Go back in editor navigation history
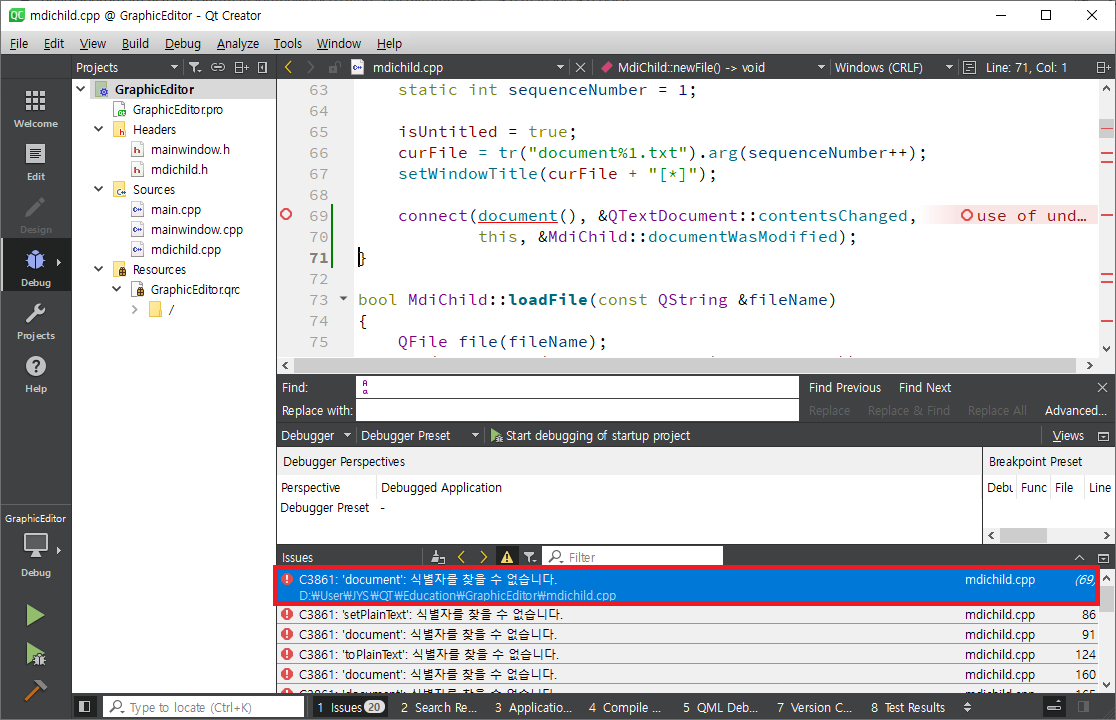1116x720 pixels. (x=288, y=67)
